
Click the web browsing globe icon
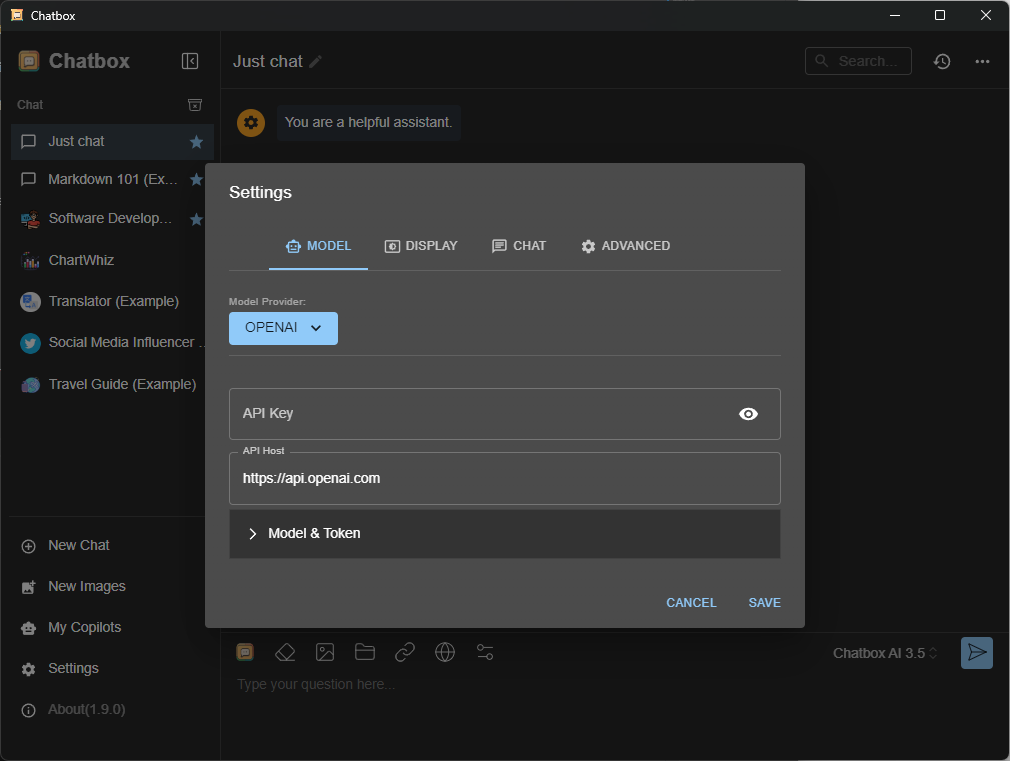pos(444,653)
